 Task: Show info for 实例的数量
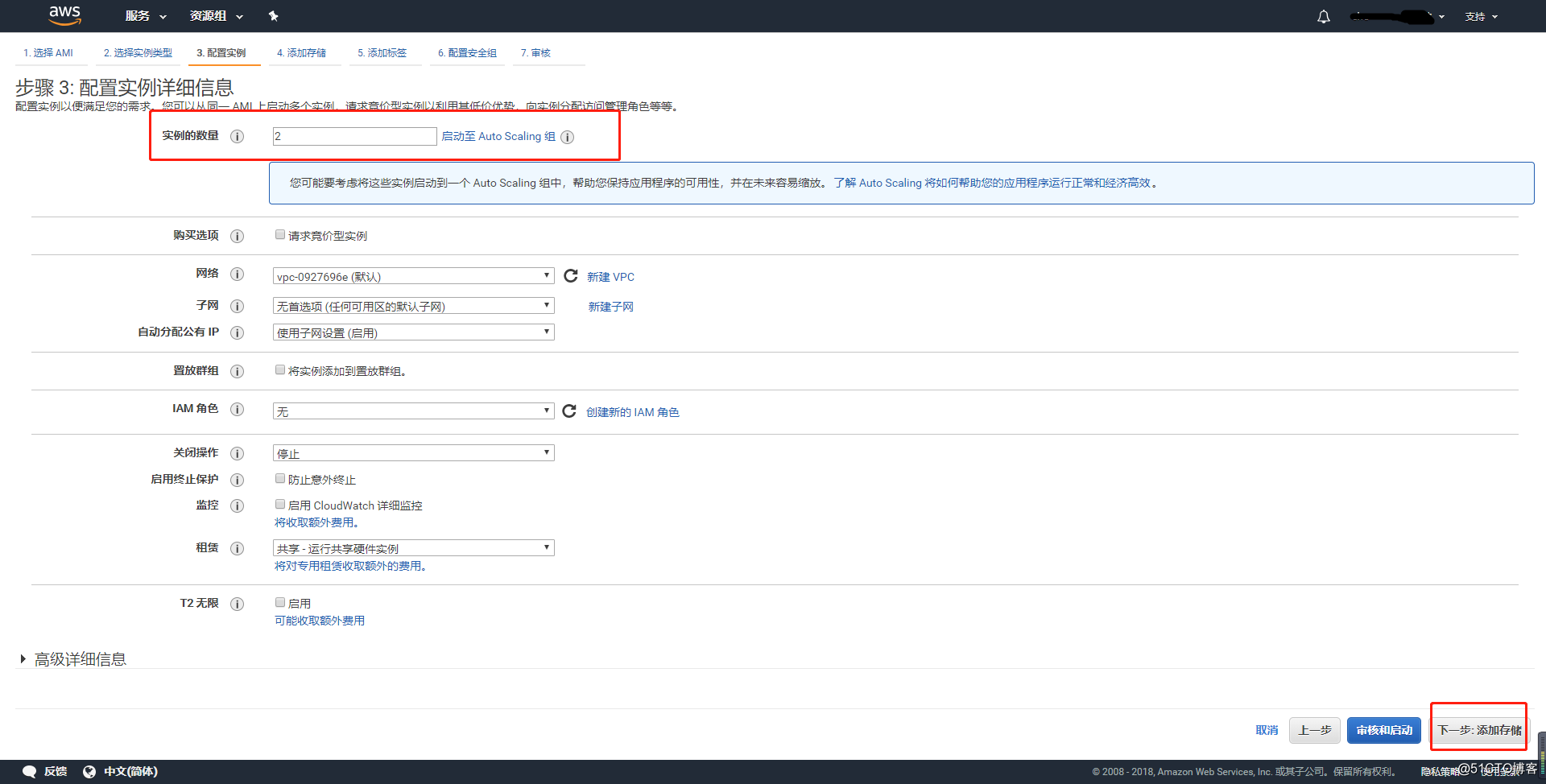[x=238, y=136]
